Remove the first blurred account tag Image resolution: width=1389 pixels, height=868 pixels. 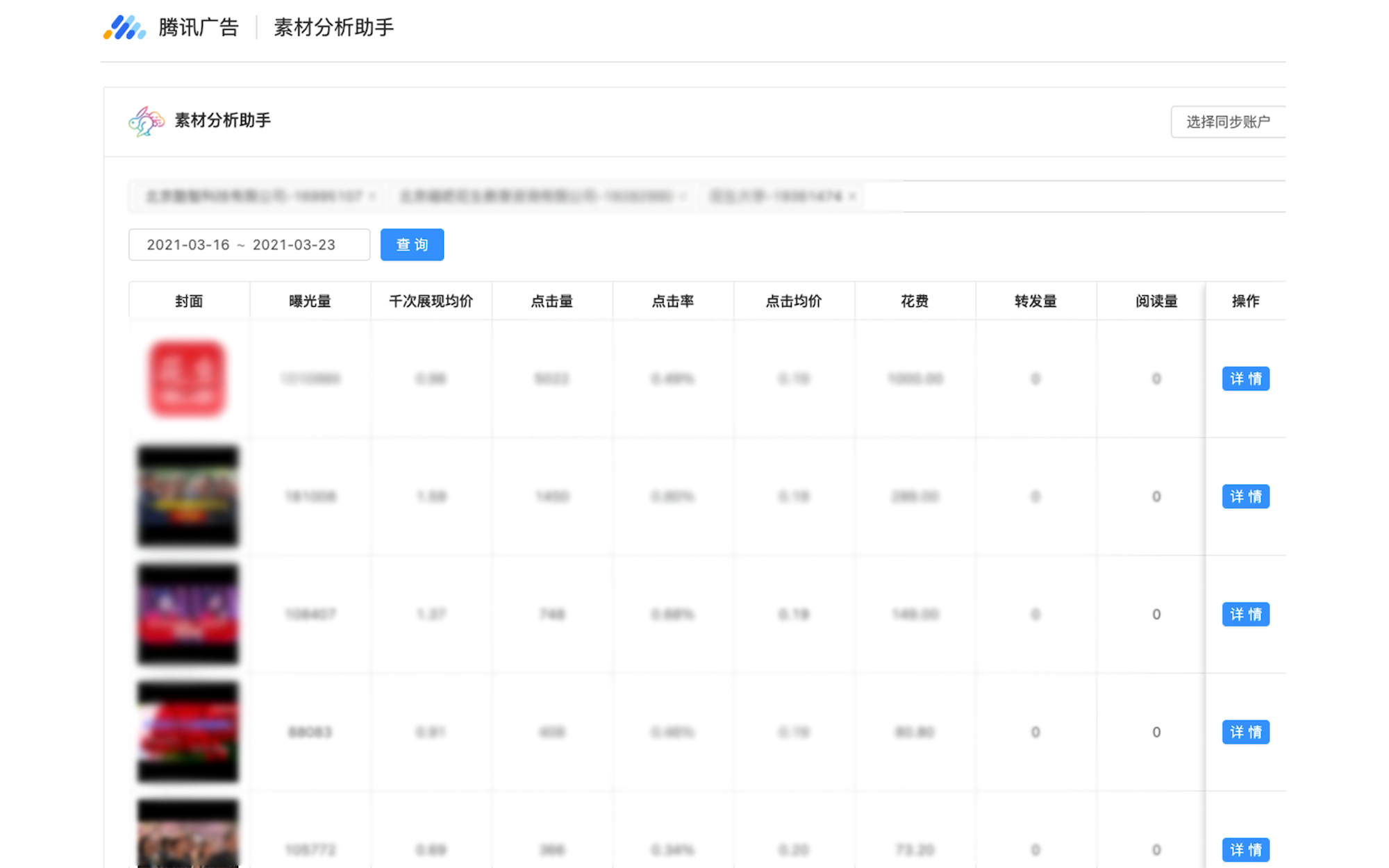(x=373, y=197)
